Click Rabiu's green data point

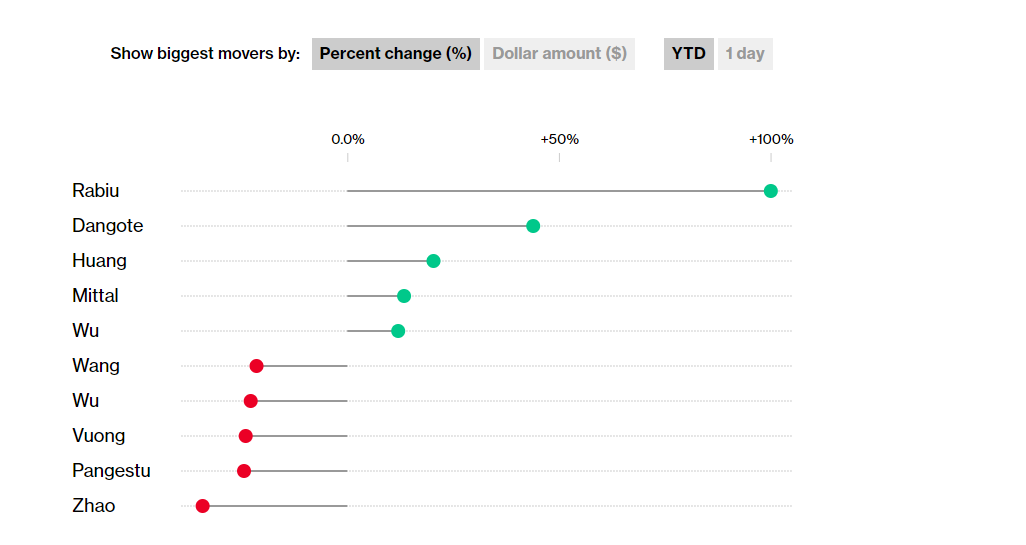pyautogui.click(x=770, y=191)
